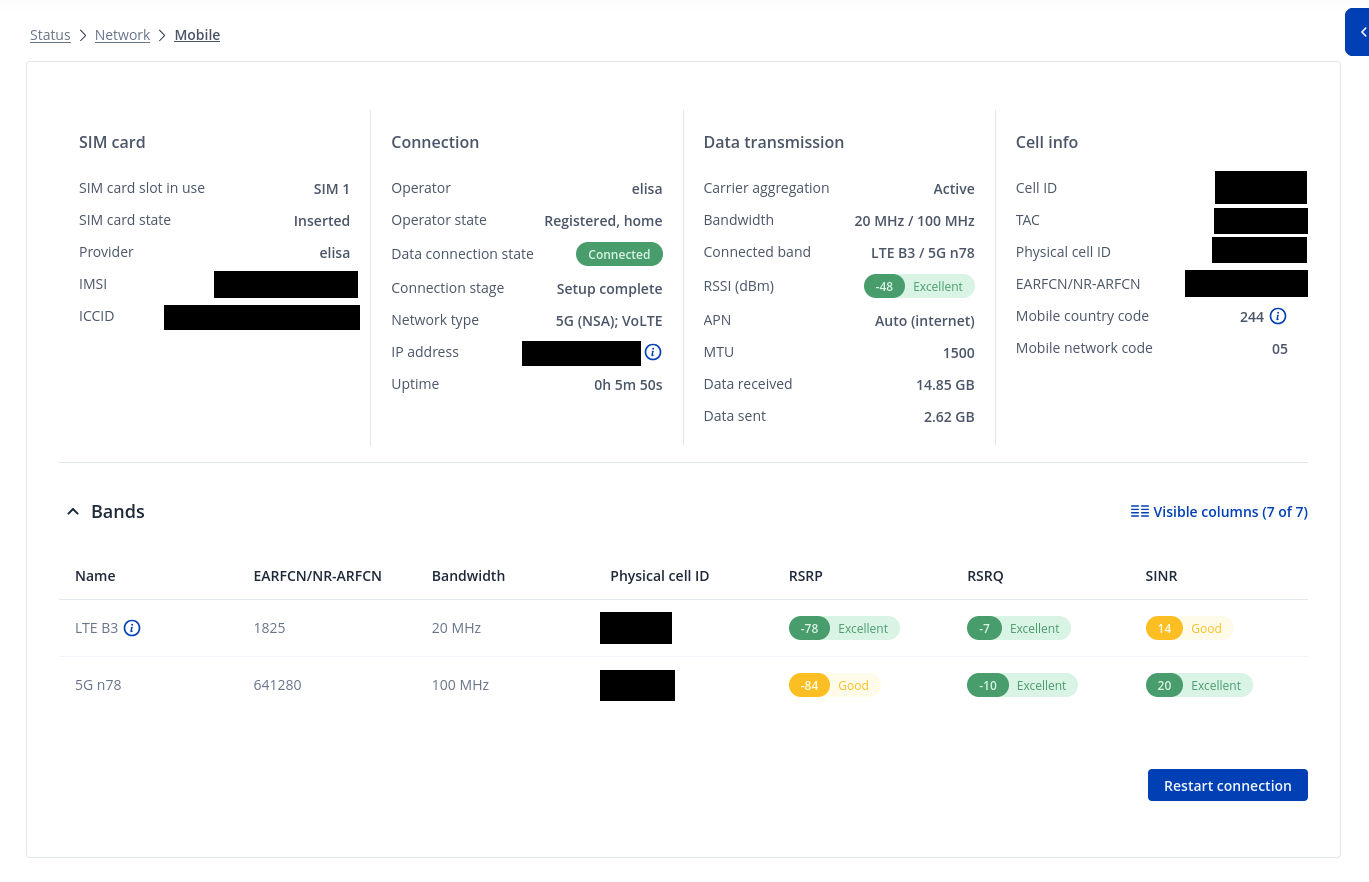Click the 5G n78 row name

[x=98, y=685]
